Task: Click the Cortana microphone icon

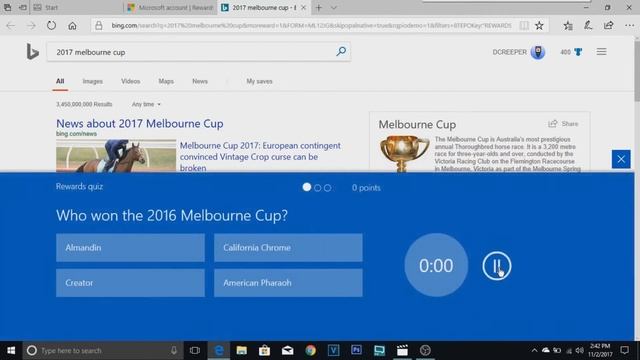Action: pos(174,350)
